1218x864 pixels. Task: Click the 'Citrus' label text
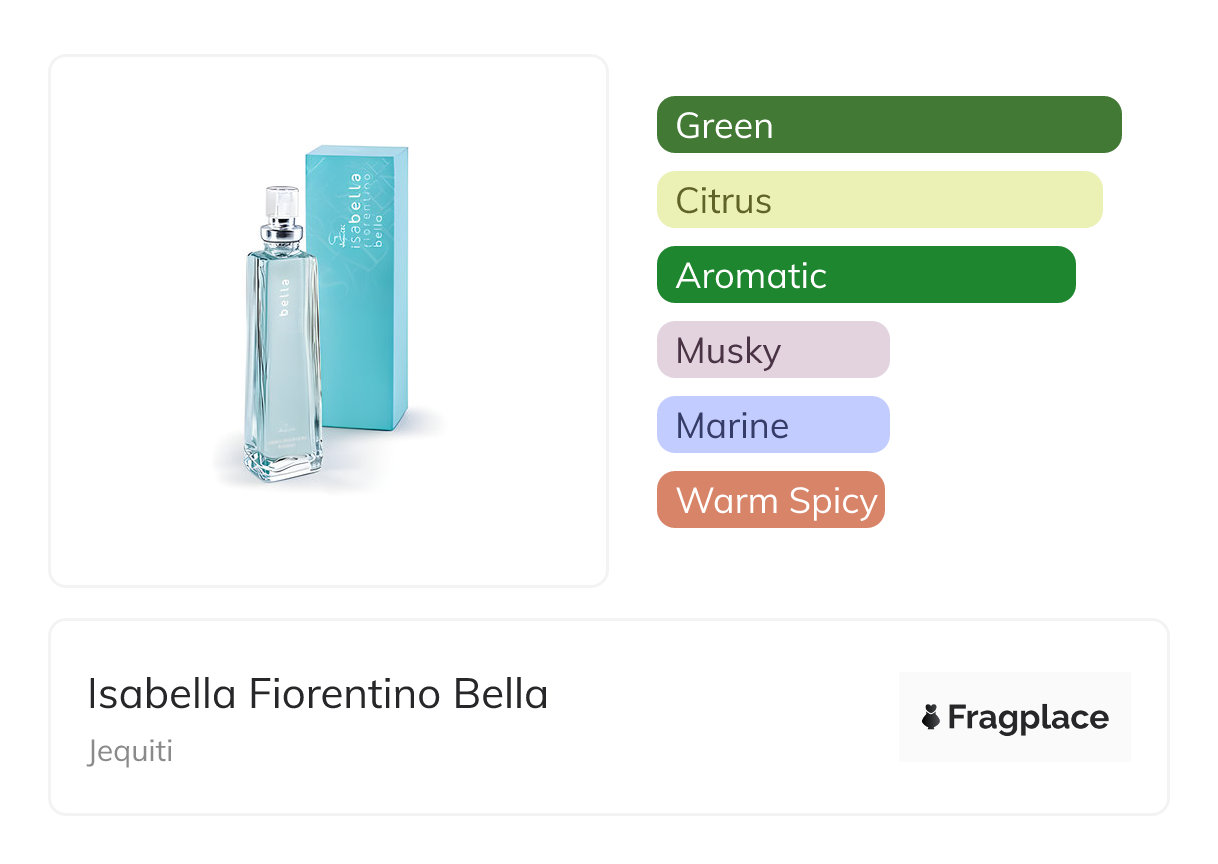(723, 201)
